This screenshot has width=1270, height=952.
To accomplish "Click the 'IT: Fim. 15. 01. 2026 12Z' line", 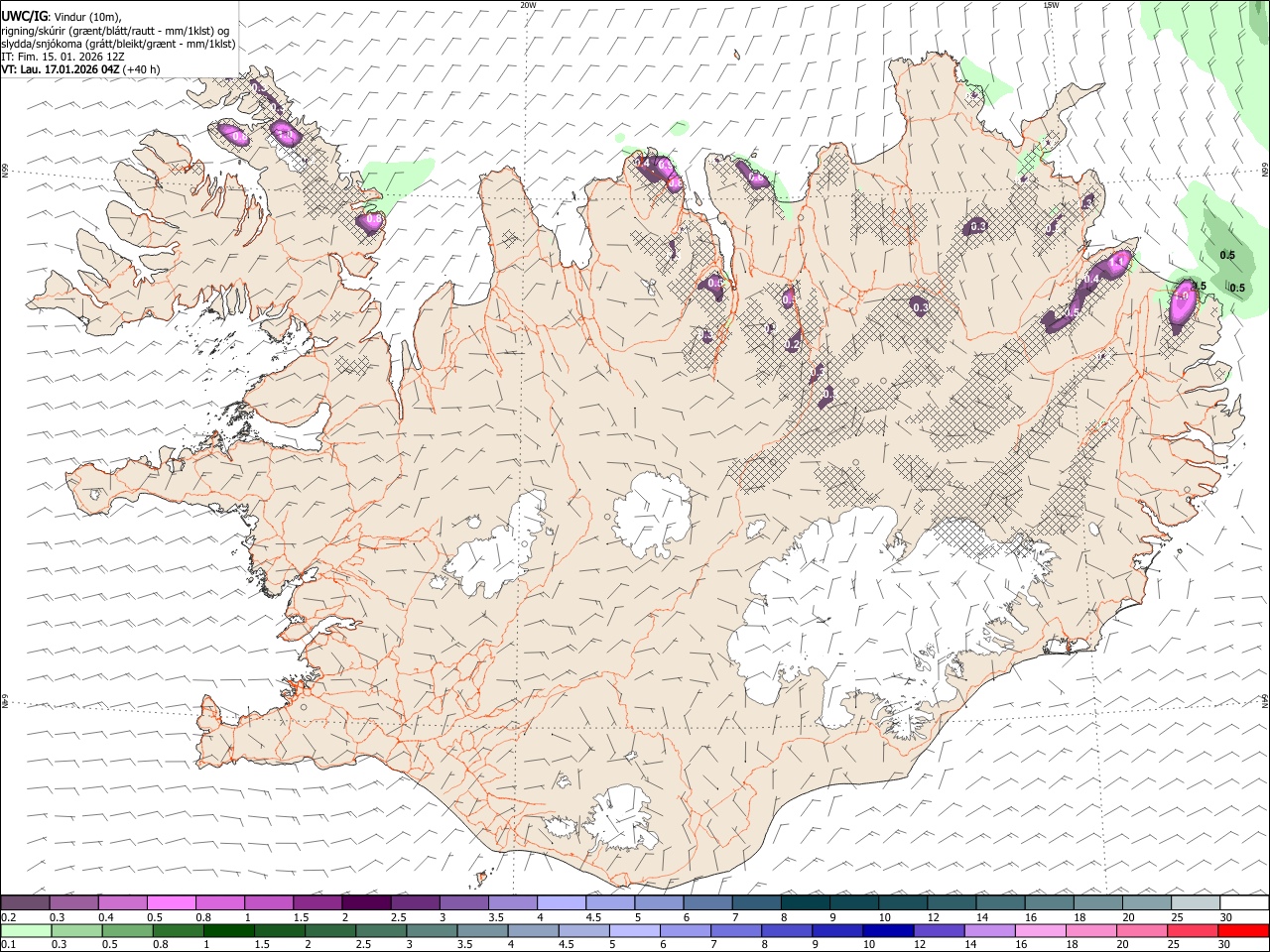I will pos(63,57).
